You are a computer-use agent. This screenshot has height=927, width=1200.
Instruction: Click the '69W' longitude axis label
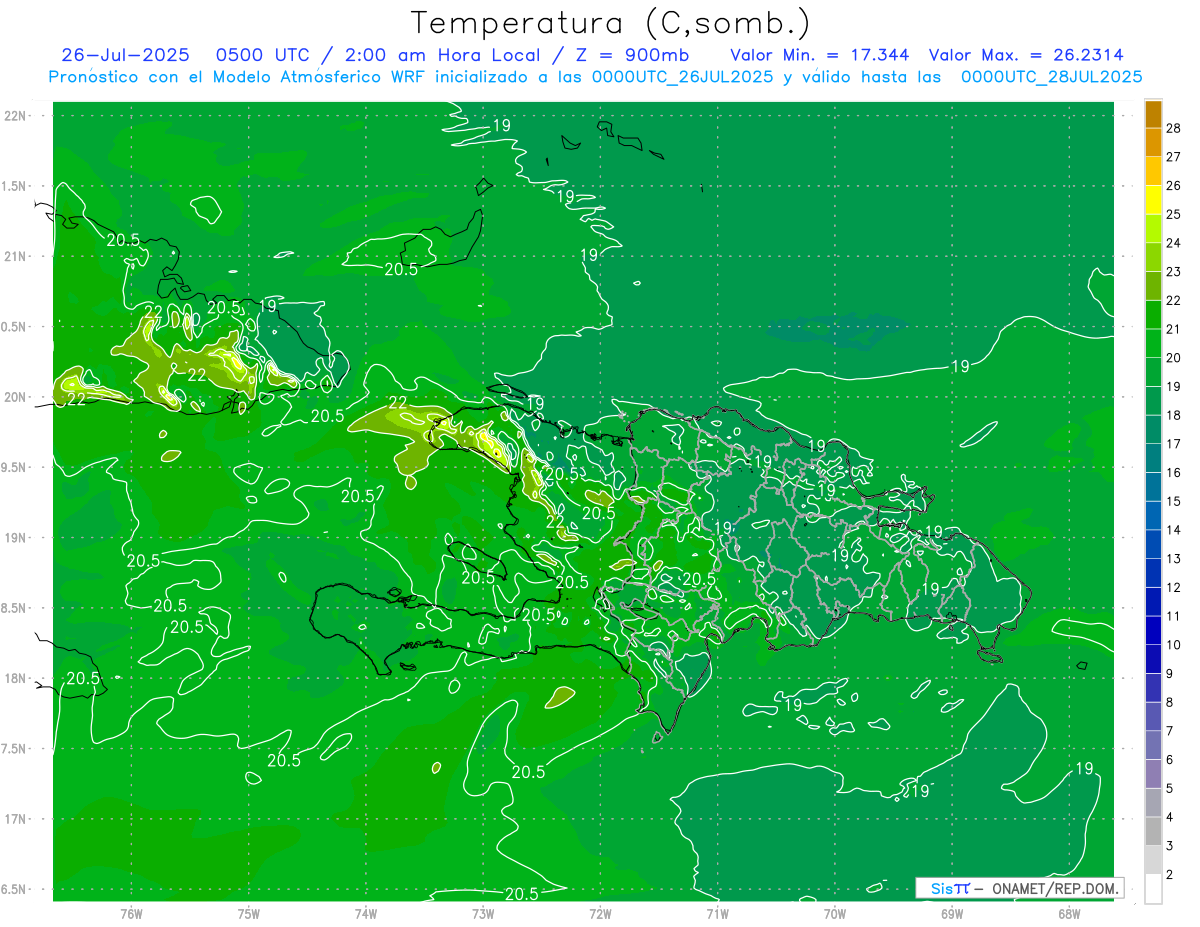[952, 913]
